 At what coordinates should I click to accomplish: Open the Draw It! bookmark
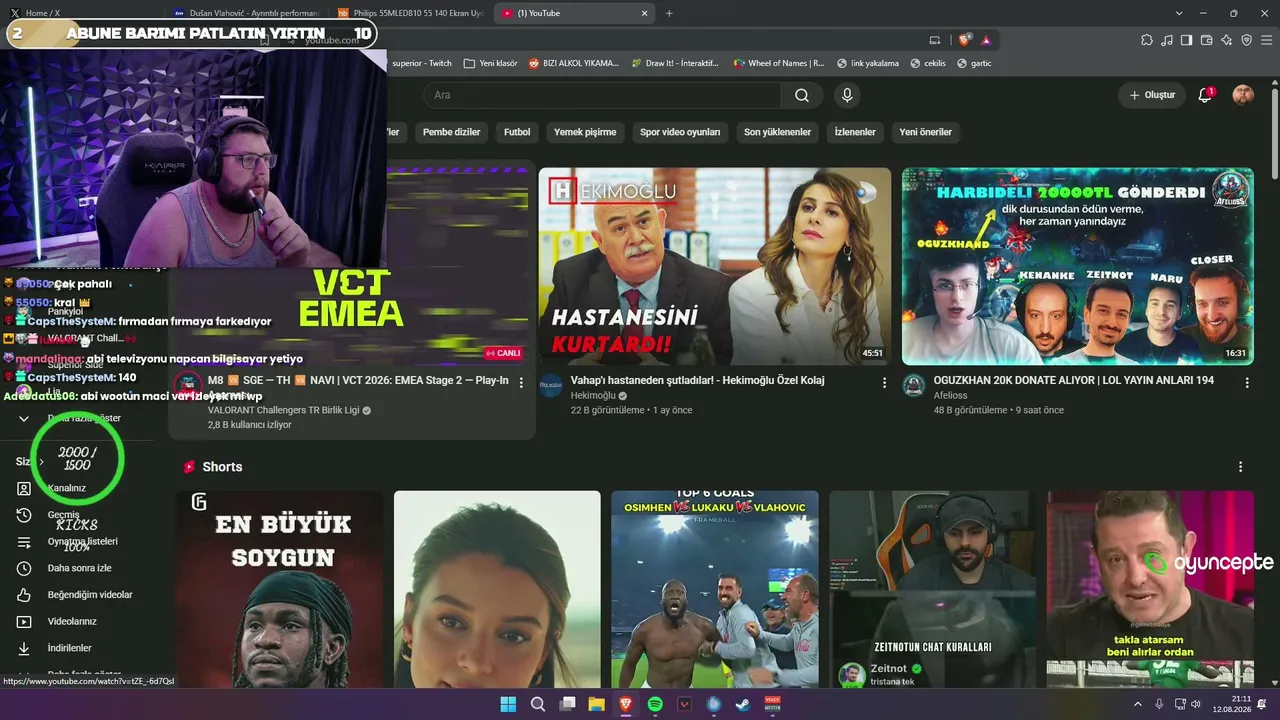pos(675,63)
